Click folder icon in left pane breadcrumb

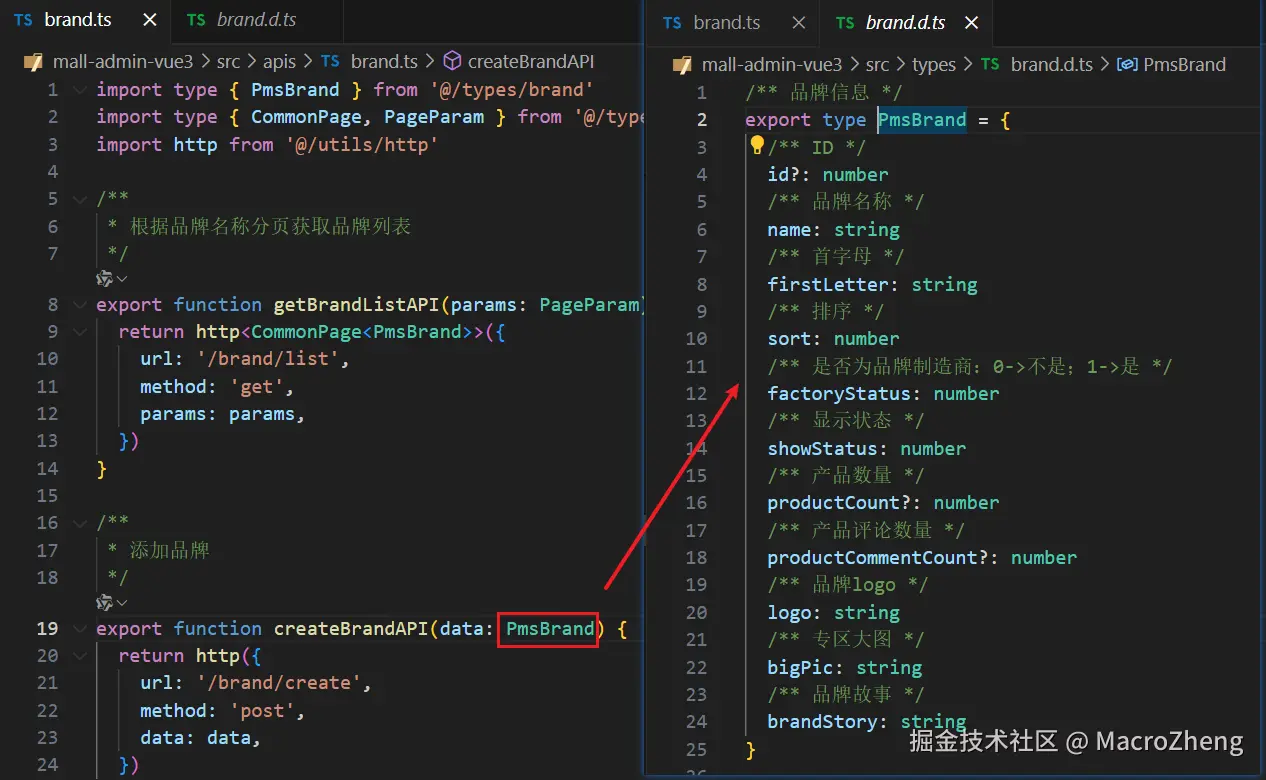[x=32, y=62]
